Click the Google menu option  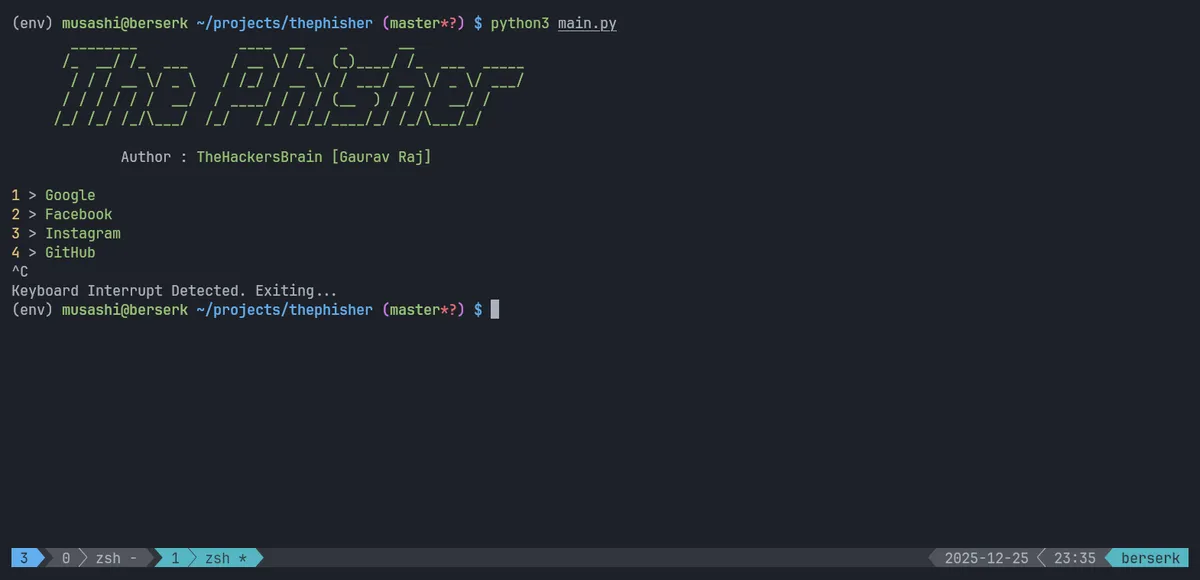pos(70,195)
